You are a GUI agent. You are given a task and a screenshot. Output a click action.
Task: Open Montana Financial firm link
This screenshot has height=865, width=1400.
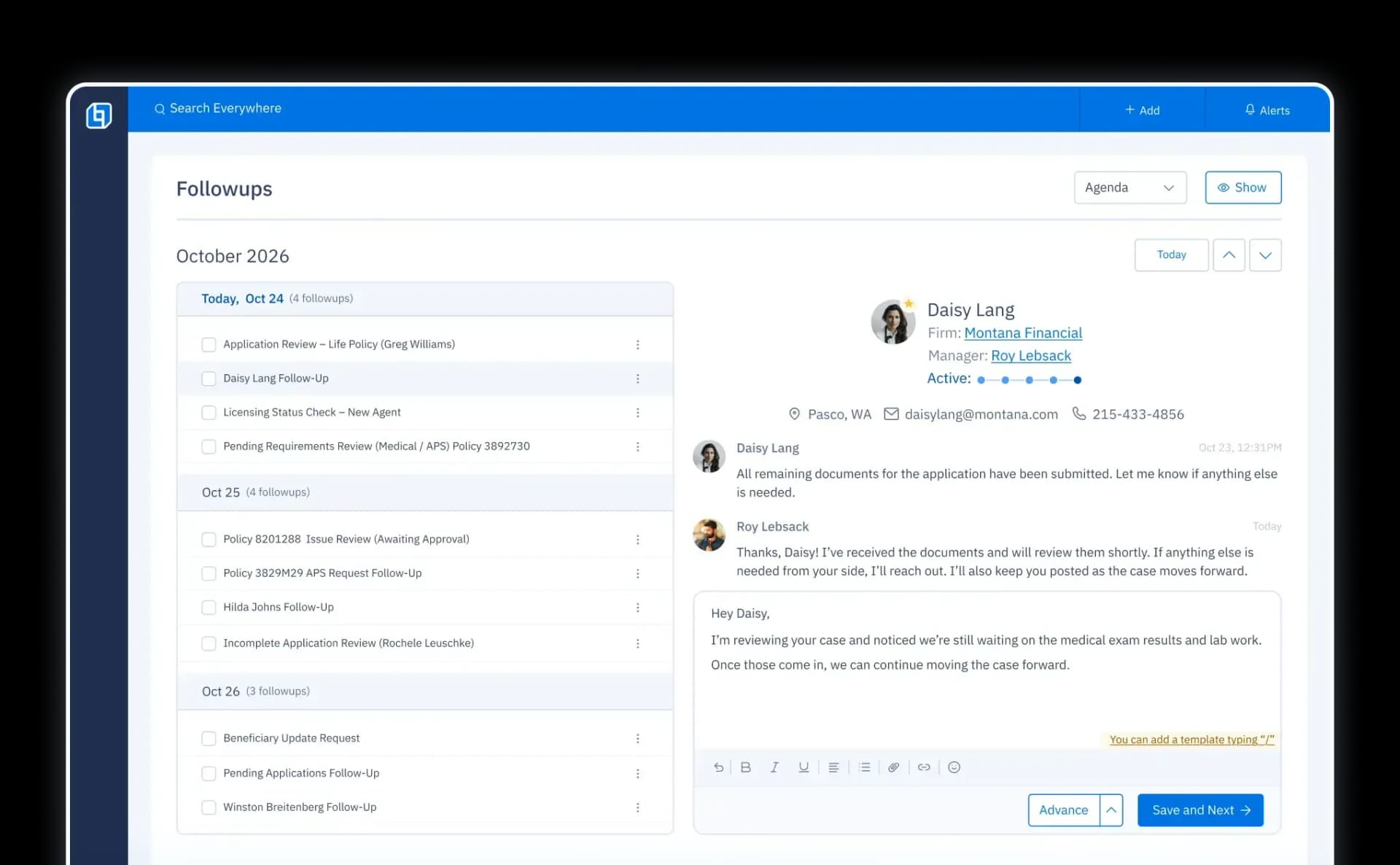[1023, 333]
